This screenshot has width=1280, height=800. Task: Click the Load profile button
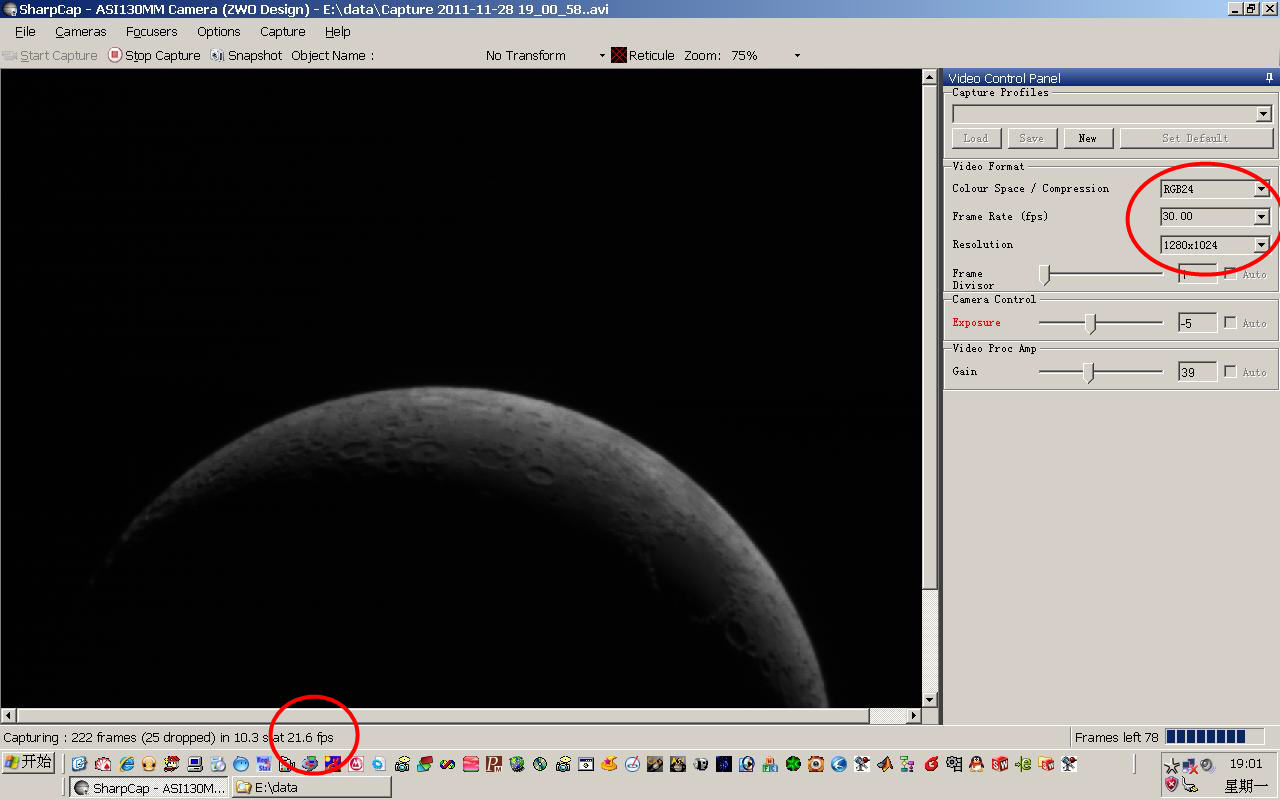click(x=976, y=138)
